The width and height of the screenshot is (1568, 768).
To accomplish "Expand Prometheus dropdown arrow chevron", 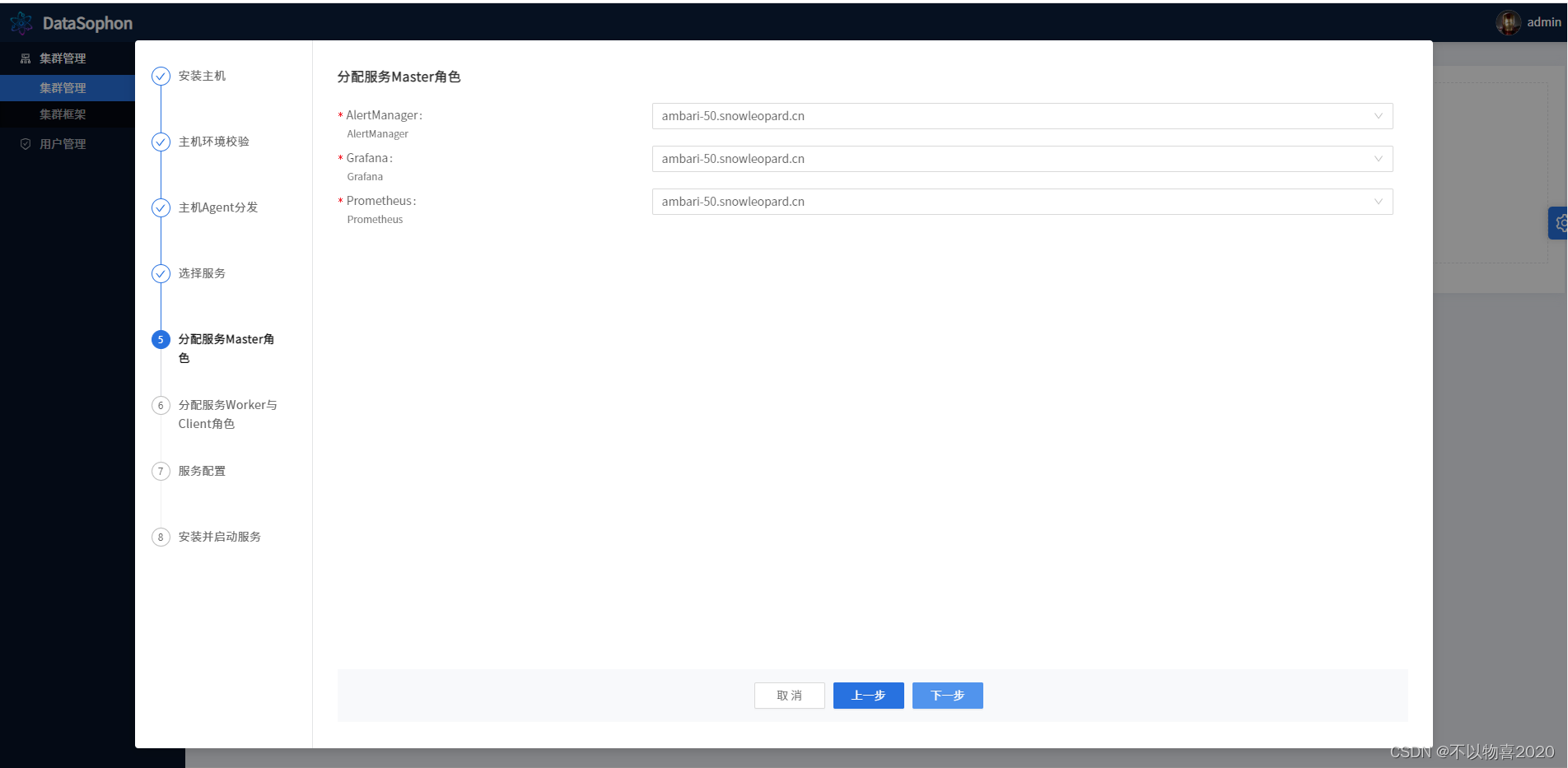I will [1378, 202].
